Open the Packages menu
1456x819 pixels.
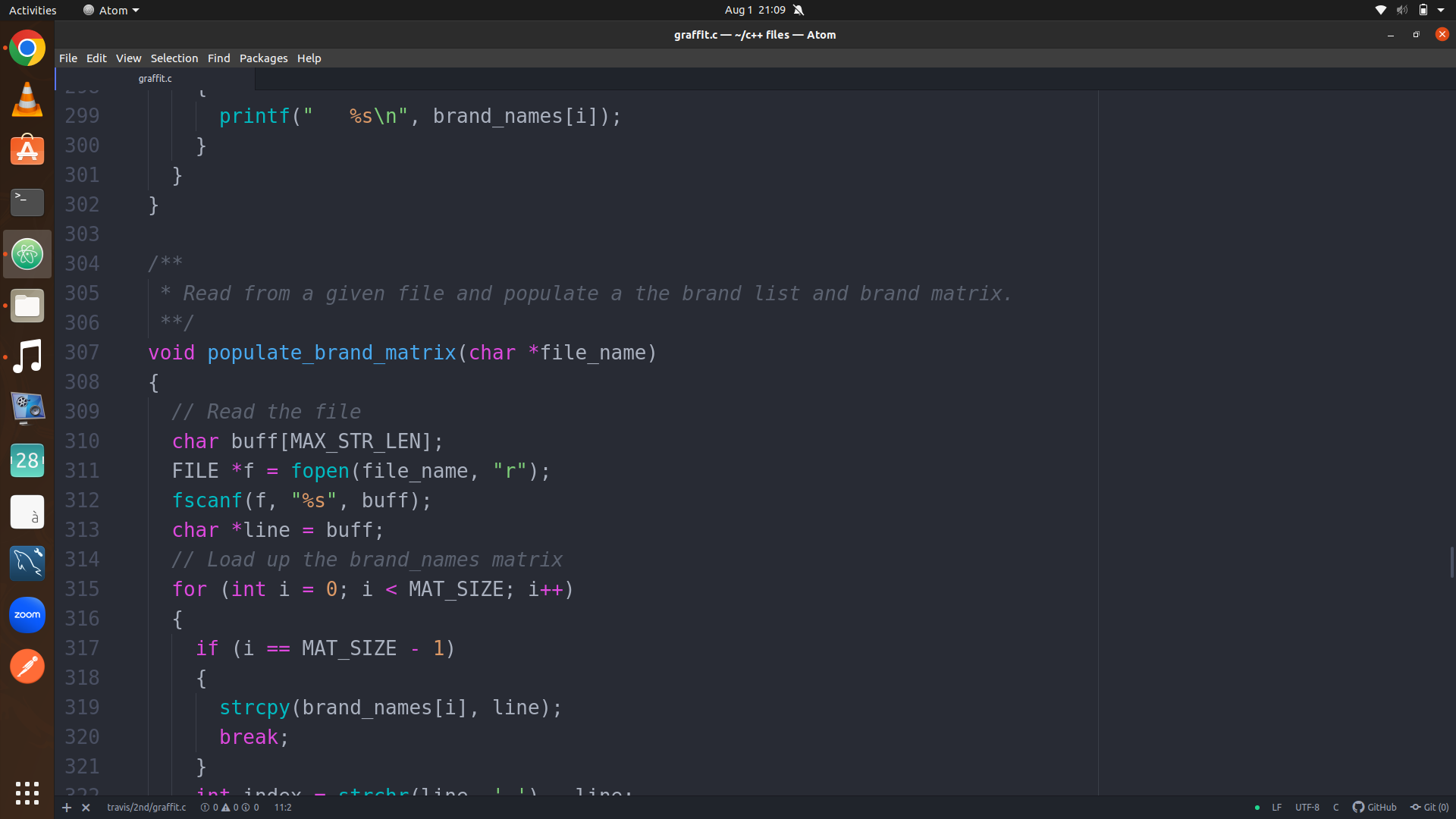pyautogui.click(x=263, y=58)
